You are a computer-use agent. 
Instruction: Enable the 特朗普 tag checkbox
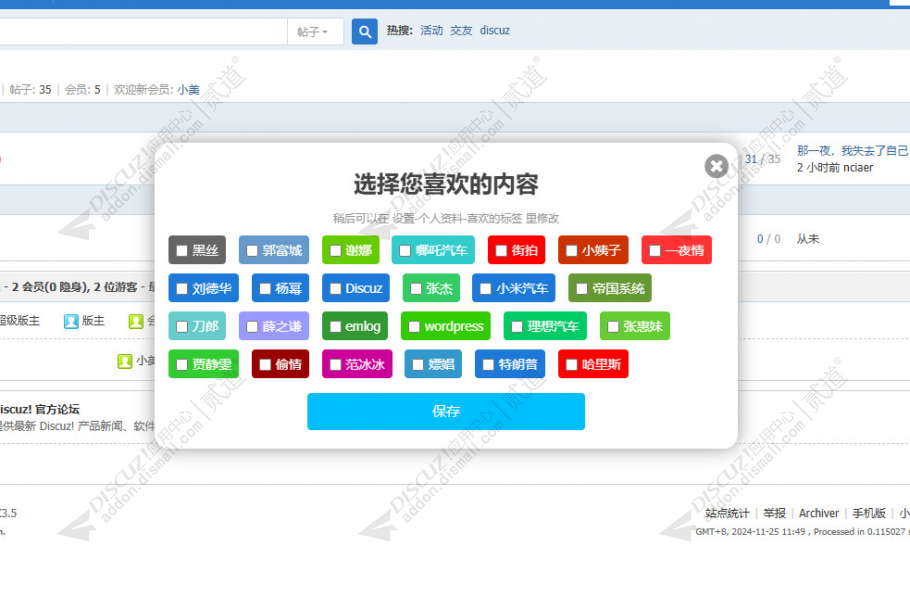[x=488, y=365]
